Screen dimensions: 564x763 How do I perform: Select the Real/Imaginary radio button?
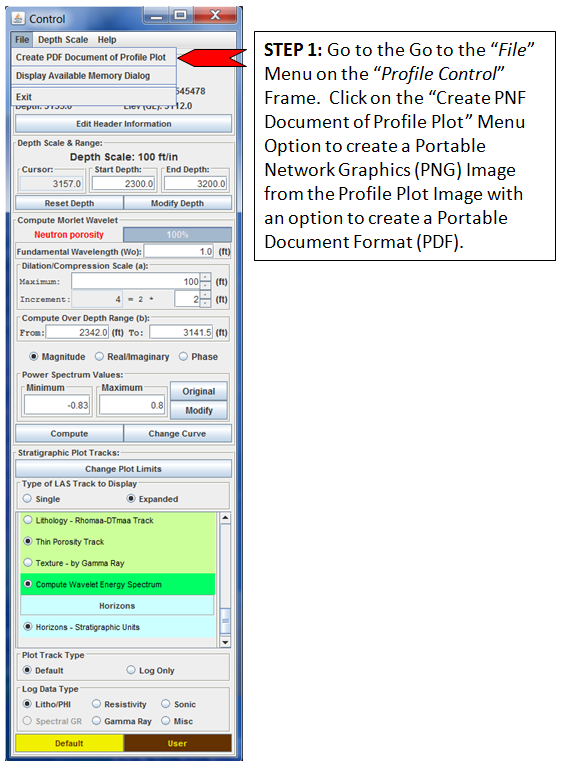[x=99, y=357]
